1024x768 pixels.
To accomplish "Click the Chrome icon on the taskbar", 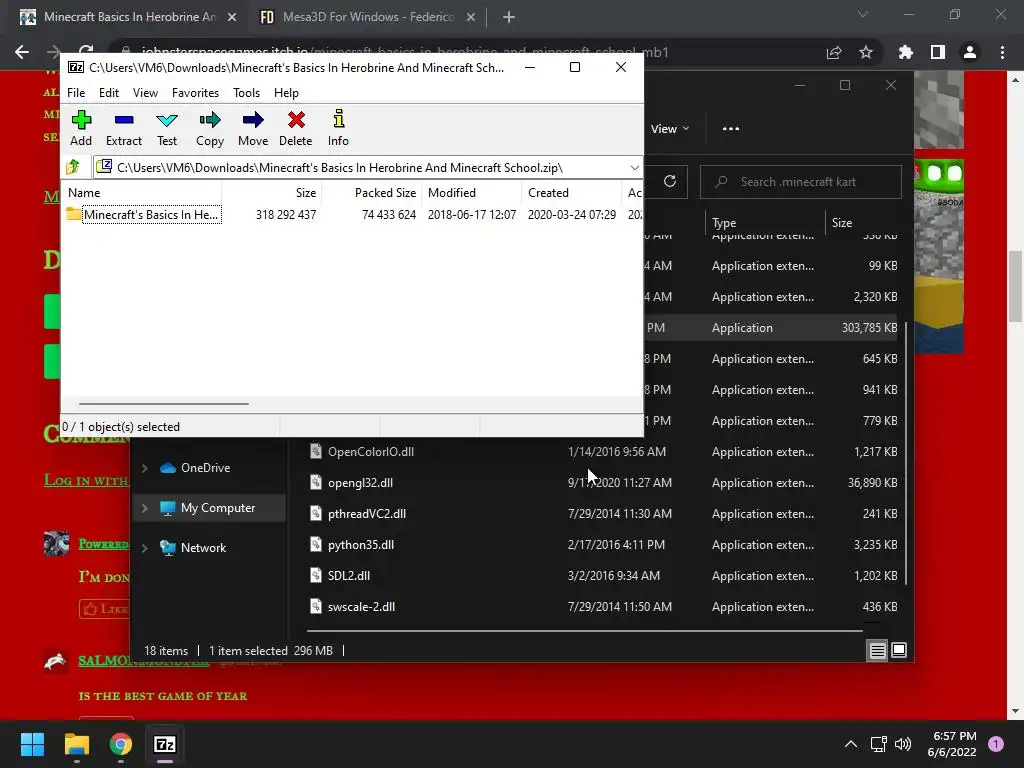I will (121, 744).
